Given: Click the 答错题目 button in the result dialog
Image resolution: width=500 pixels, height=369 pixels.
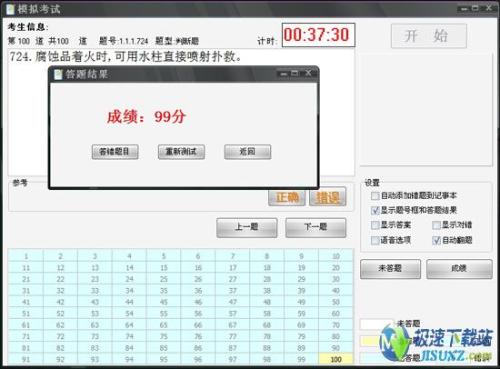Looking at the screenshot, I should coord(115,152).
